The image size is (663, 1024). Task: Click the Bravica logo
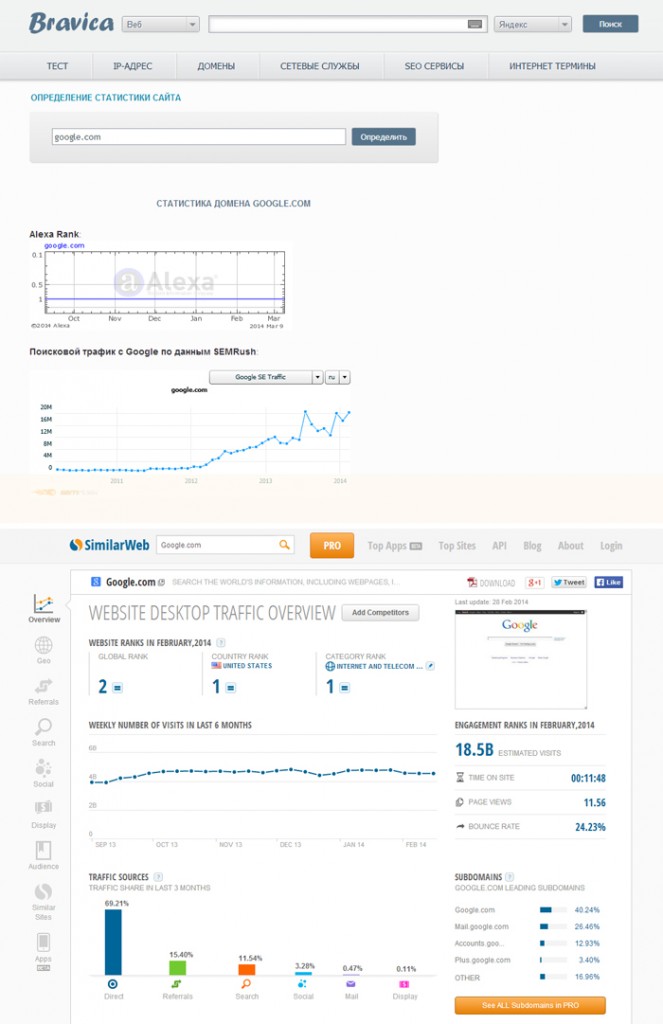click(71, 23)
